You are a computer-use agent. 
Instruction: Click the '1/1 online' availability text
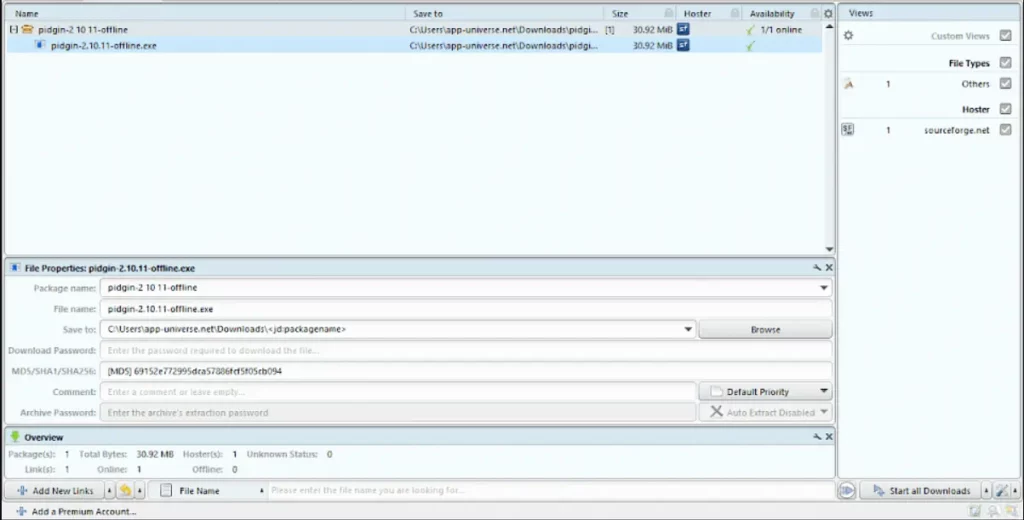(781, 29)
